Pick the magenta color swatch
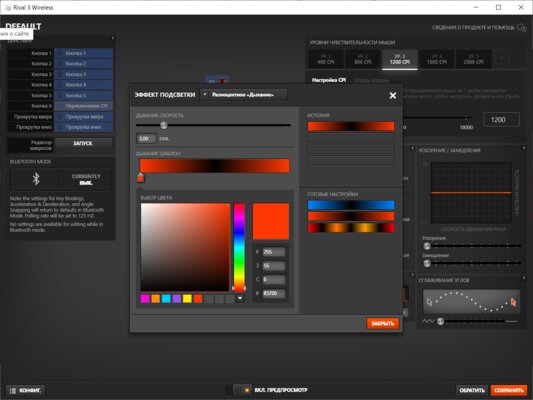533x400 pixels. click(145, 299)
